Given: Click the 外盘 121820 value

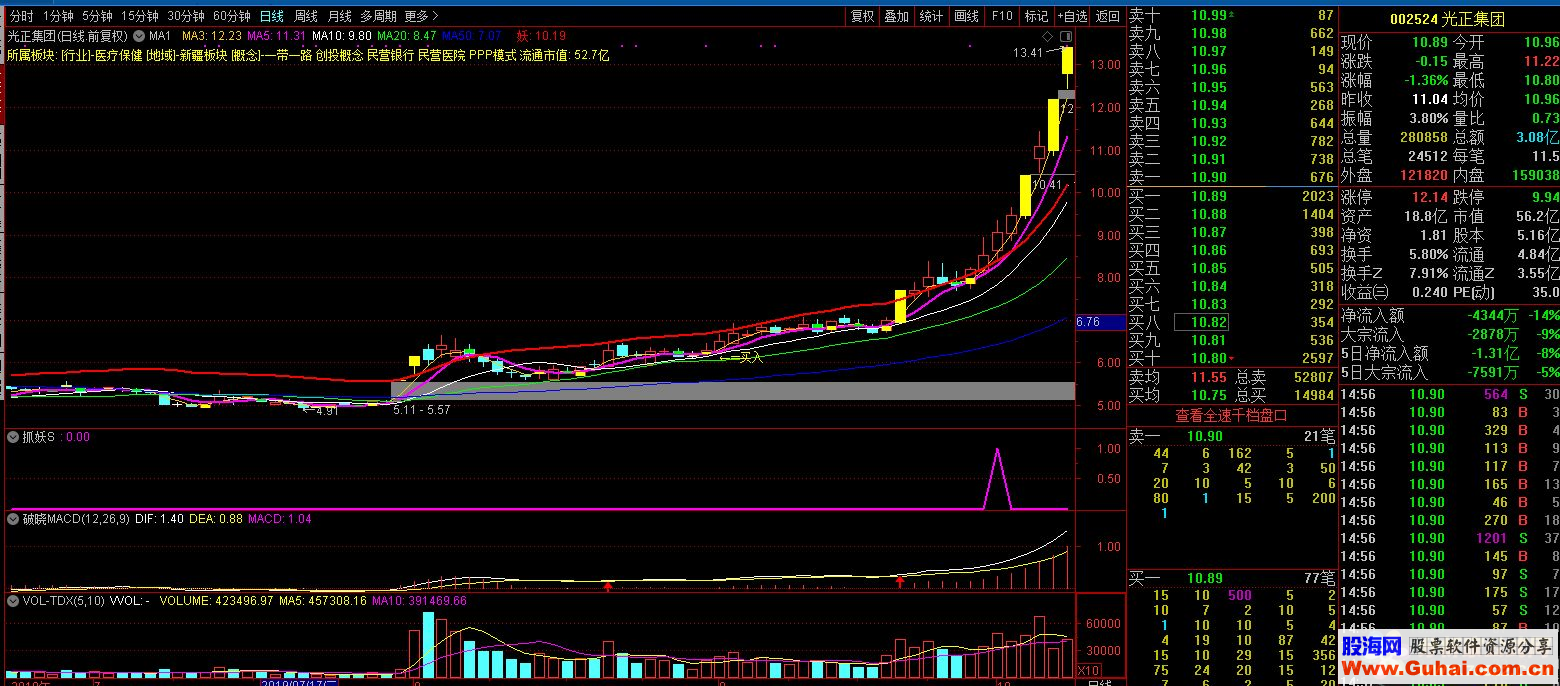Looking at the screenshot, I should point(1423,175).
